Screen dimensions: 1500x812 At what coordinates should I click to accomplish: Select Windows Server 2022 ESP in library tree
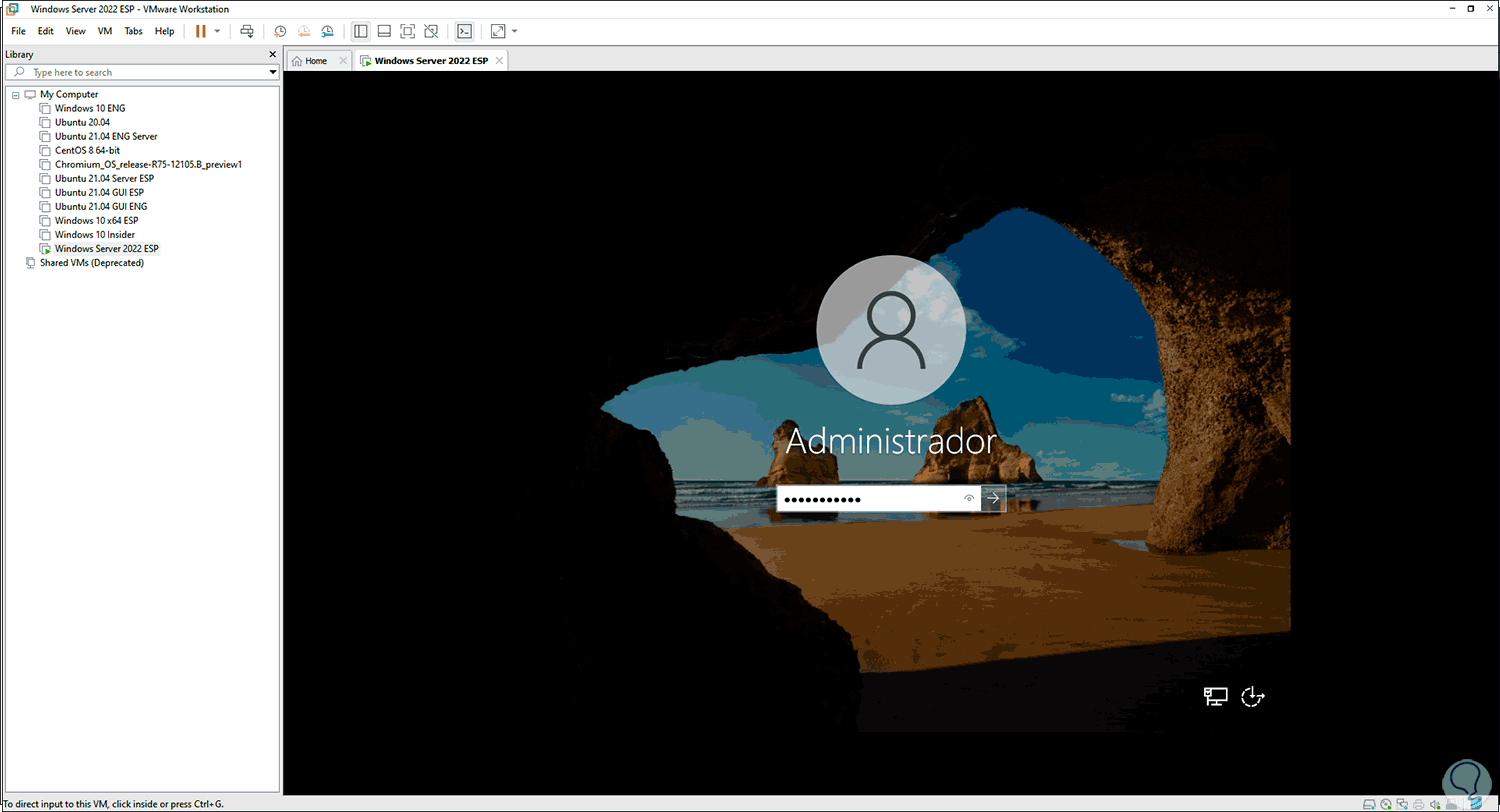pyautogui.click(x=107, y=248)
